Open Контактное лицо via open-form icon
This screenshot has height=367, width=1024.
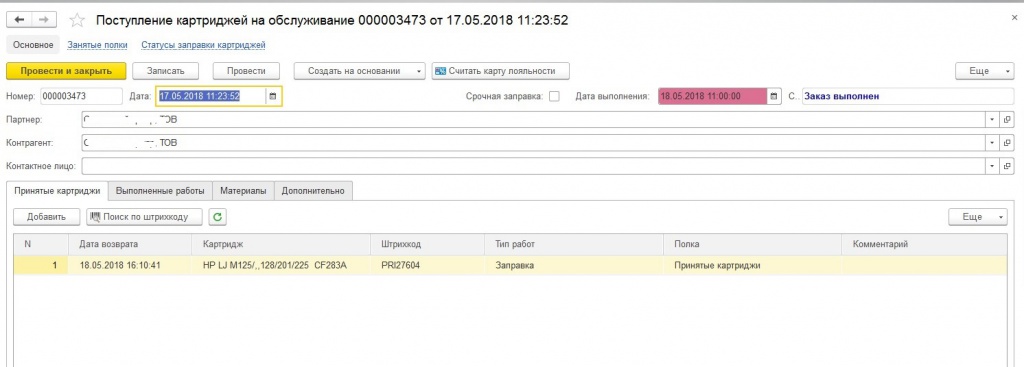1007,166
